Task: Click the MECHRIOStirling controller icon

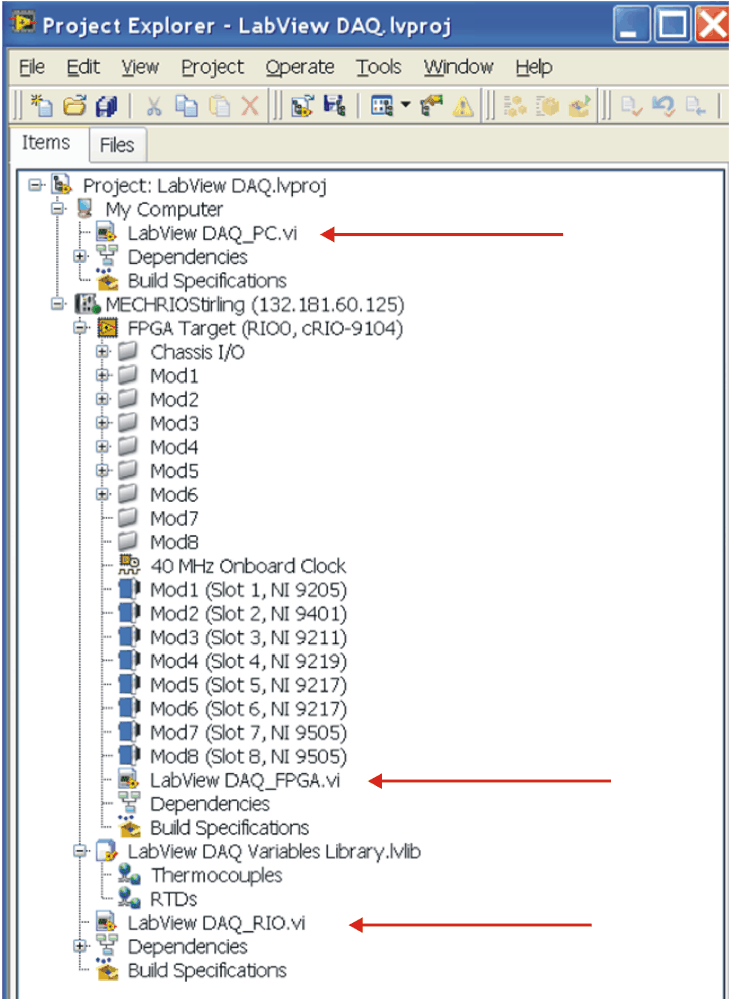Action: [86, 305]
